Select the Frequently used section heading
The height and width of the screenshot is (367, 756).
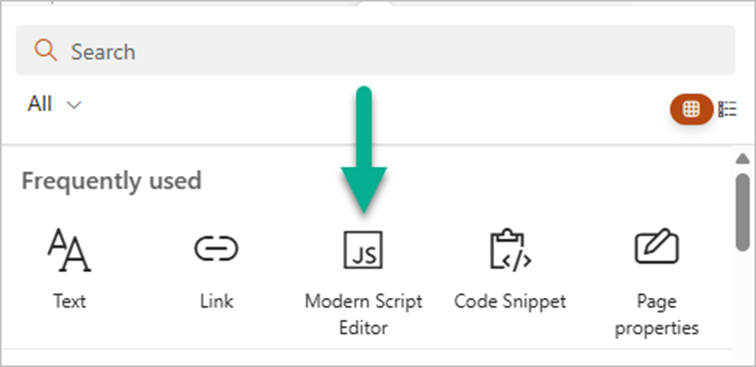[x=111, y=181]
